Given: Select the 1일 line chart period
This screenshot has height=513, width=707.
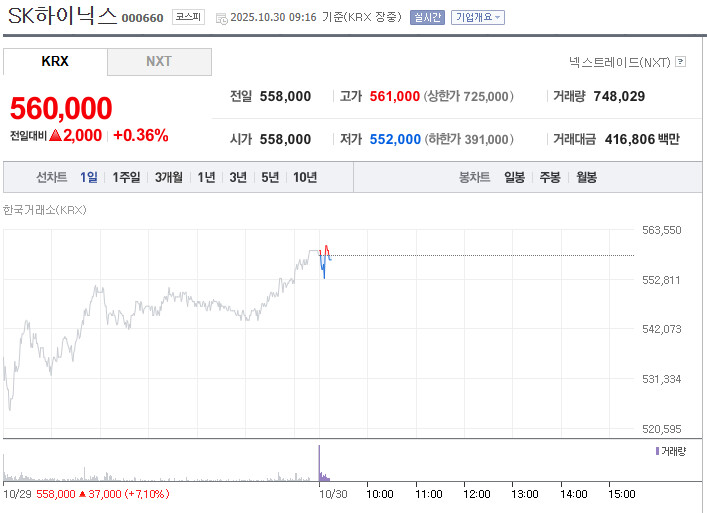Looking at the screenshot, I should (89, 177).
